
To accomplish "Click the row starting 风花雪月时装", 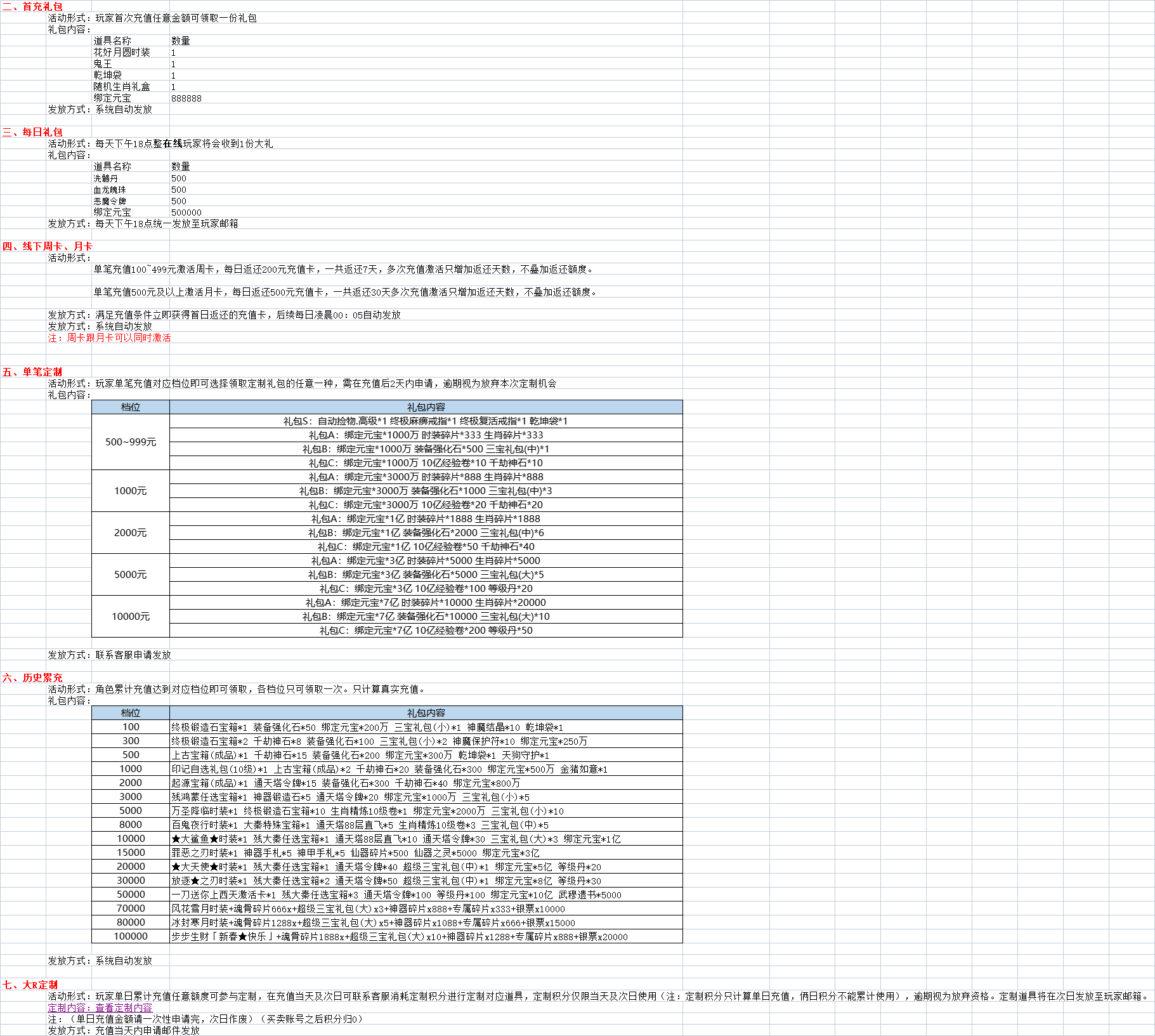I will (x=426, y=908).
